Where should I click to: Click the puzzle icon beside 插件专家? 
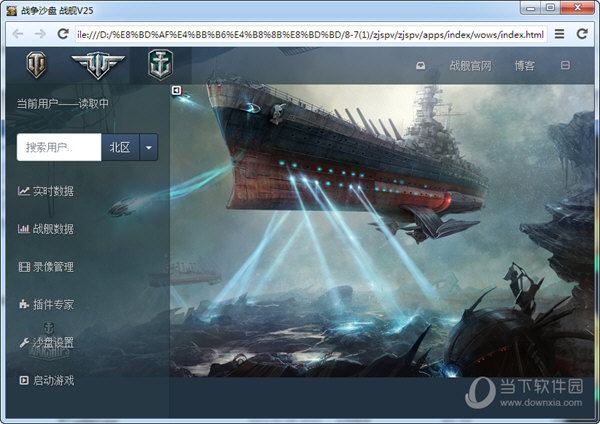tap(24, 304)
